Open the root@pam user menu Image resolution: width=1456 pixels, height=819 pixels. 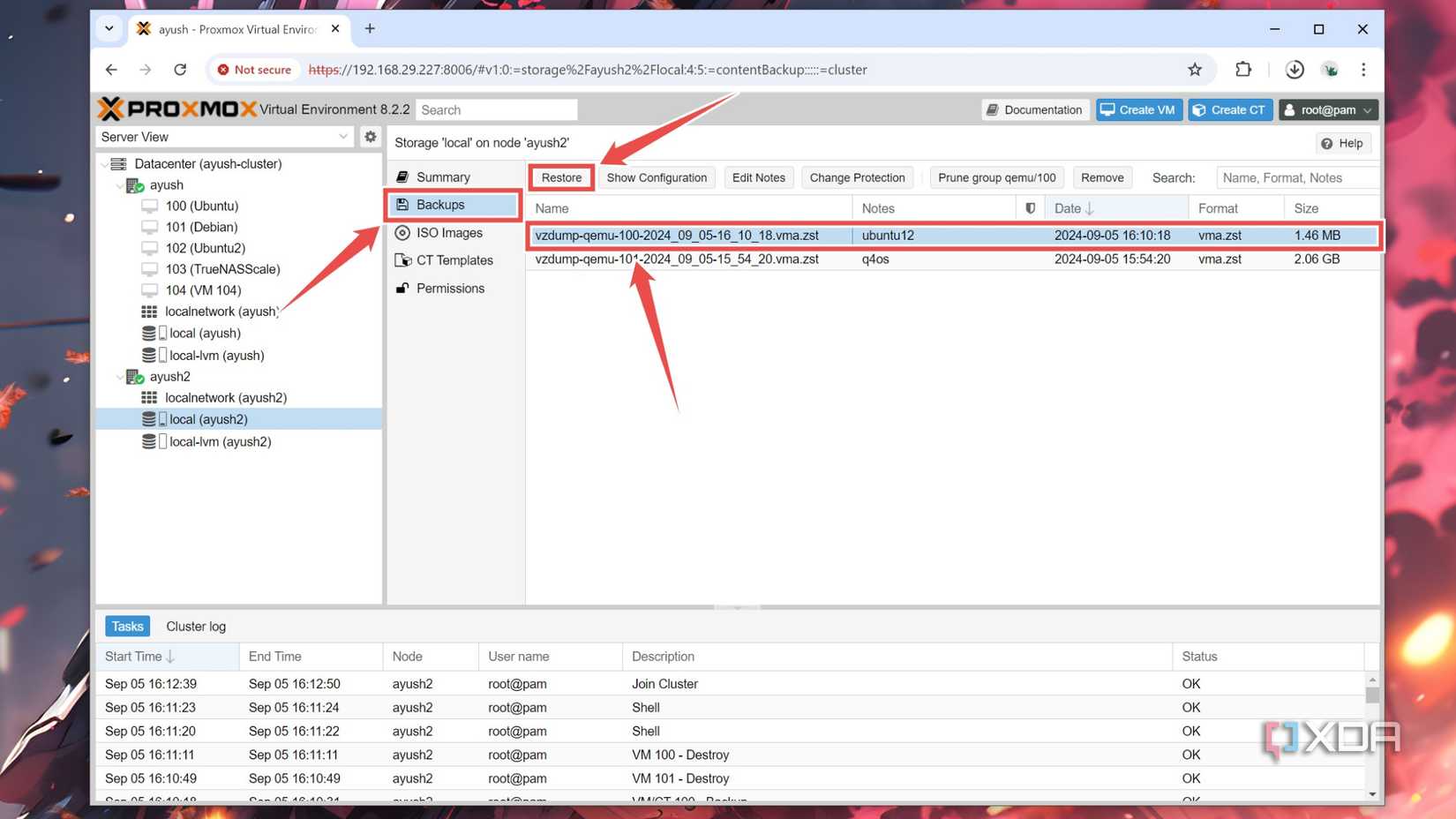(x=1329, y=109)
